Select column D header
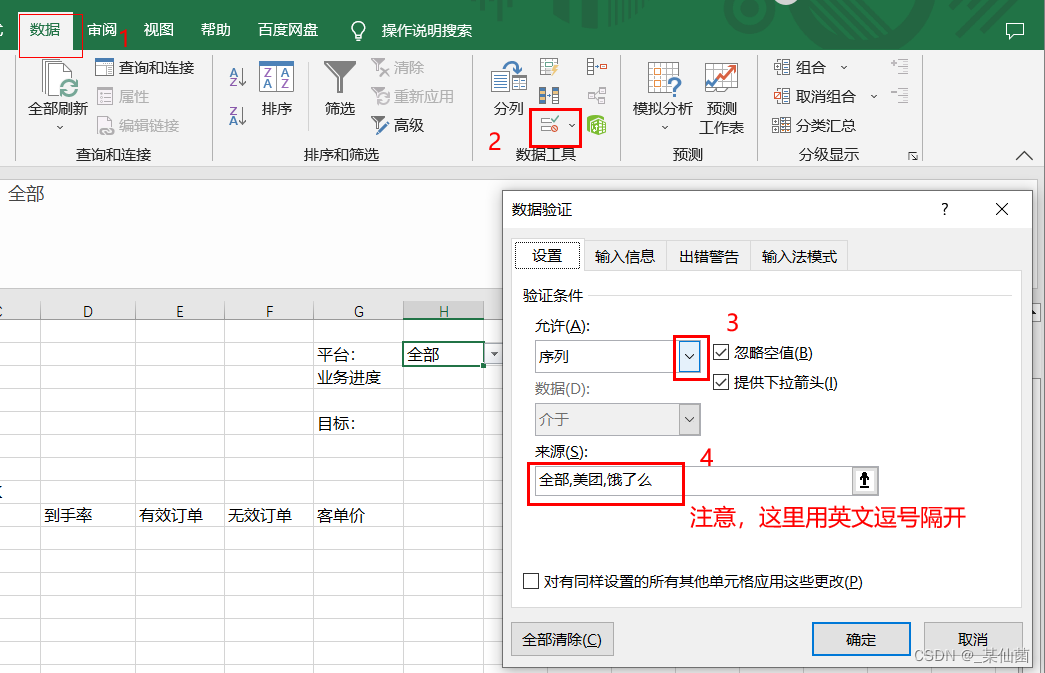 [x=88, y=311]
